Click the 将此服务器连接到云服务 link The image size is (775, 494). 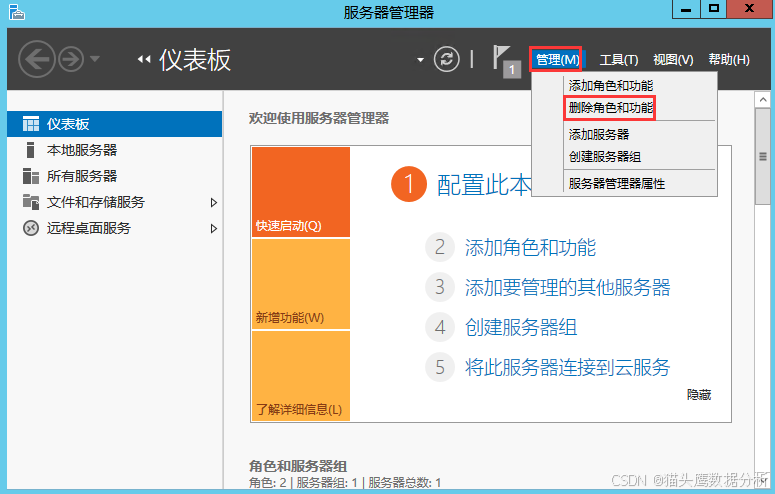click(567, 367)
